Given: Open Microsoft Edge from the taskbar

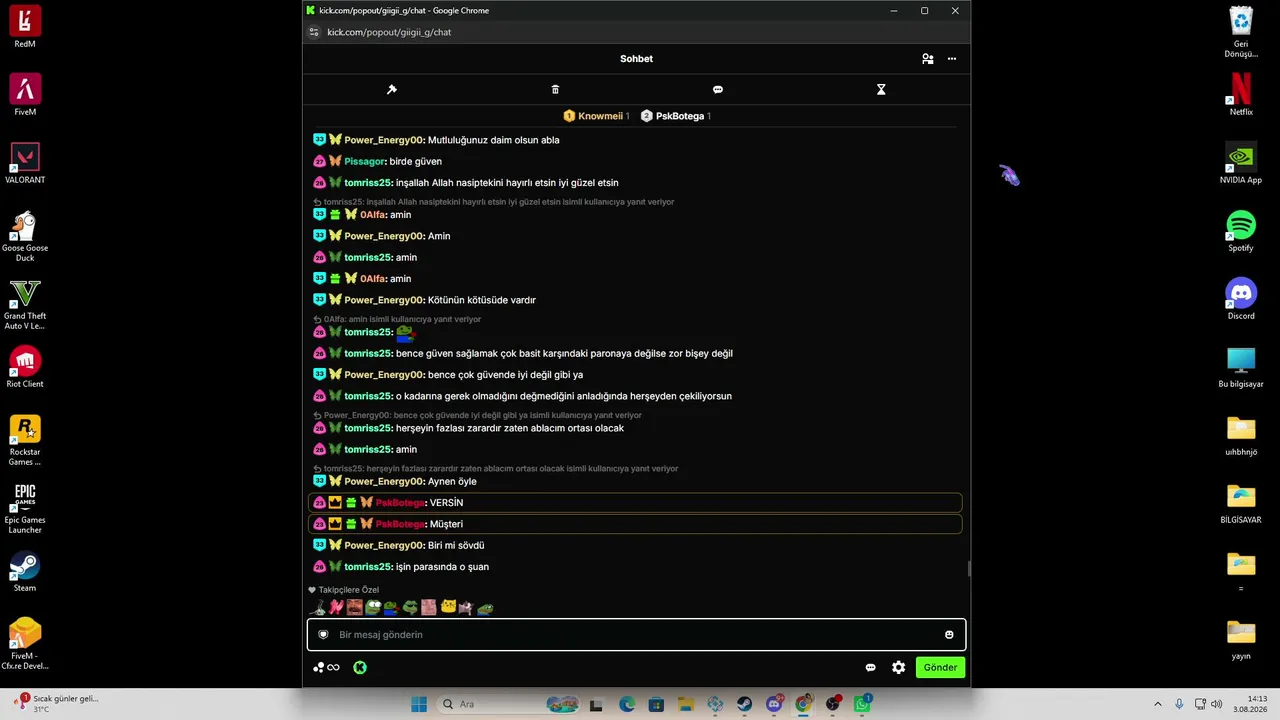Looking at the screenshot, I should pos(627,704).
